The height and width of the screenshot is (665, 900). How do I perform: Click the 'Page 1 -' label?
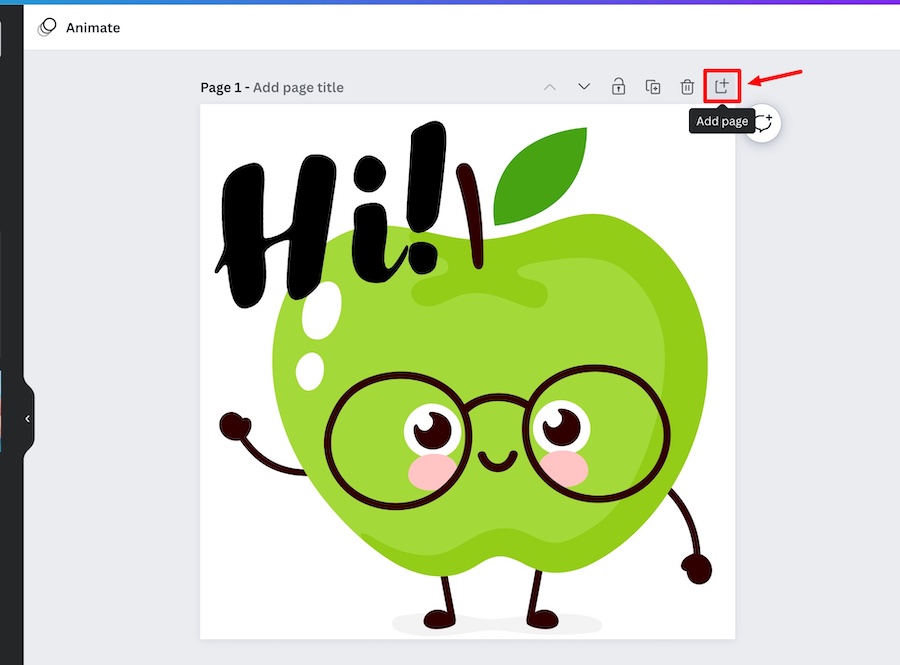pyautogui.click(x=225, y=87)
